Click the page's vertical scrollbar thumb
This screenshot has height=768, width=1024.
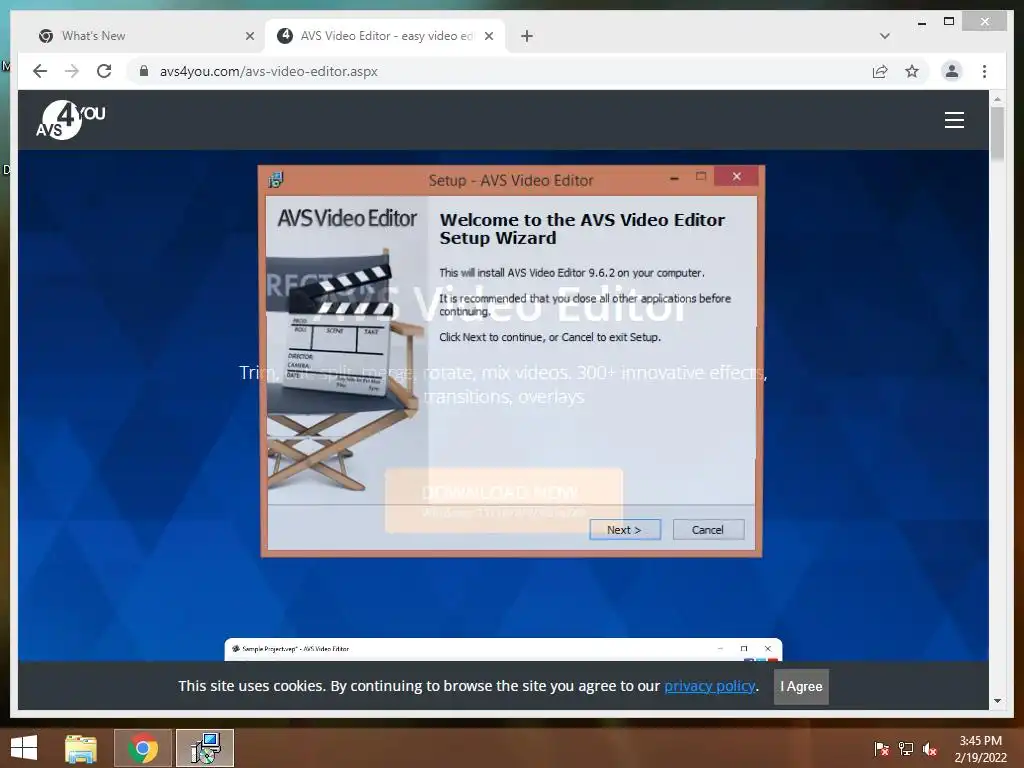coord(997,134)
